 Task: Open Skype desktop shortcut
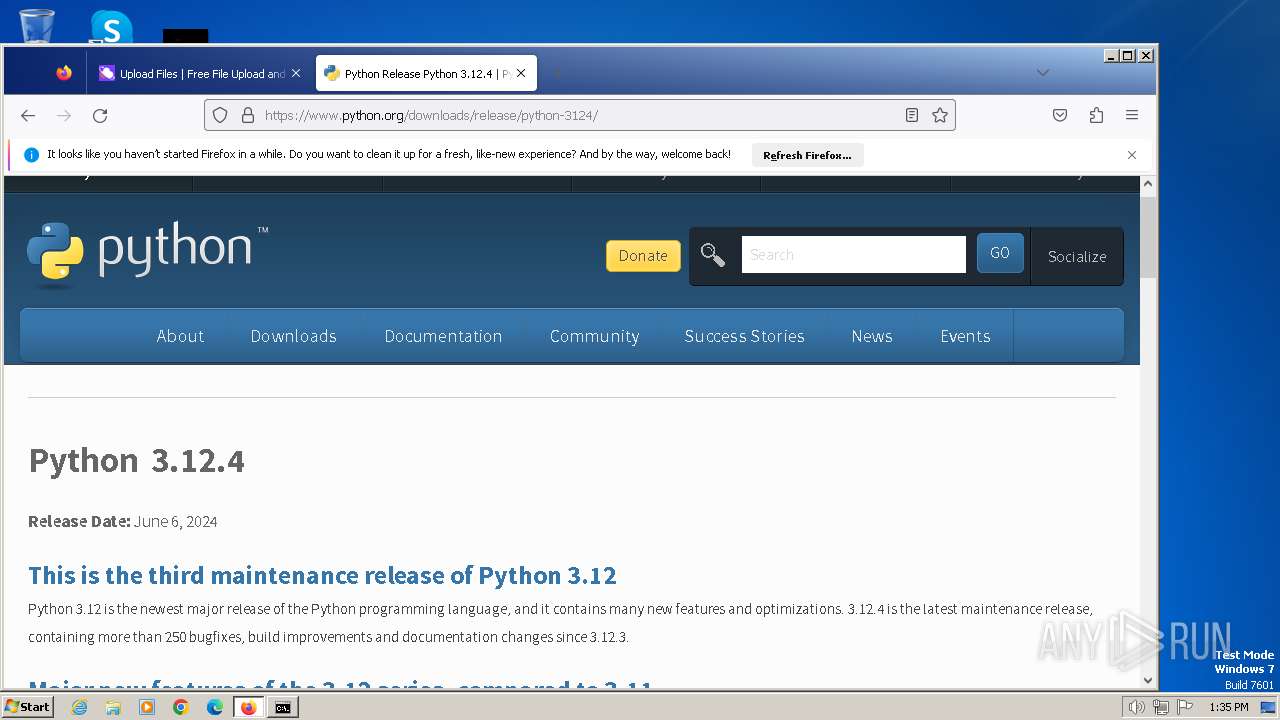pyautogui.click(x=111, y=27)
